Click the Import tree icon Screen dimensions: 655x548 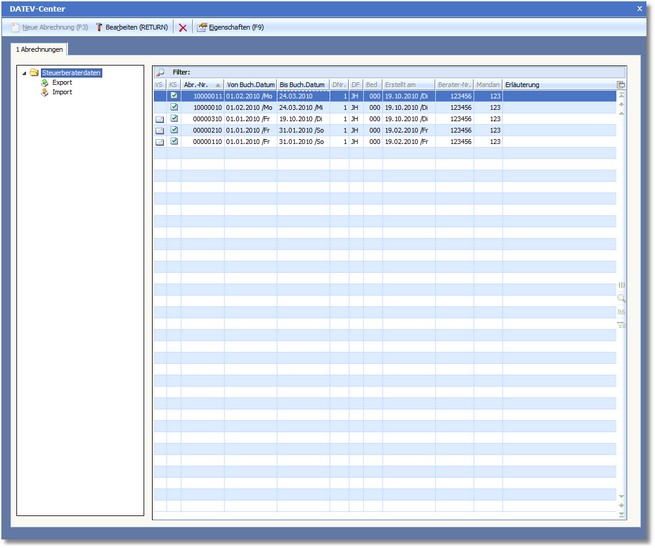44,92
